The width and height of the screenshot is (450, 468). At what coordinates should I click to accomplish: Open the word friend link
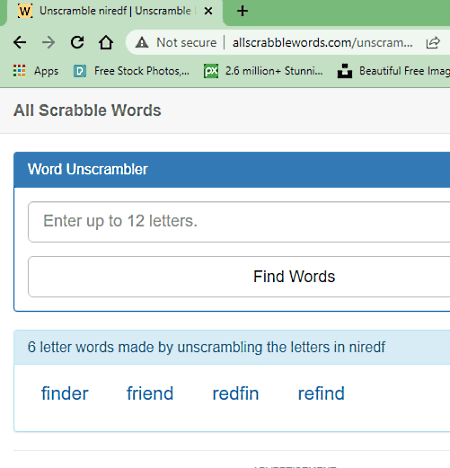coord(150,393)
